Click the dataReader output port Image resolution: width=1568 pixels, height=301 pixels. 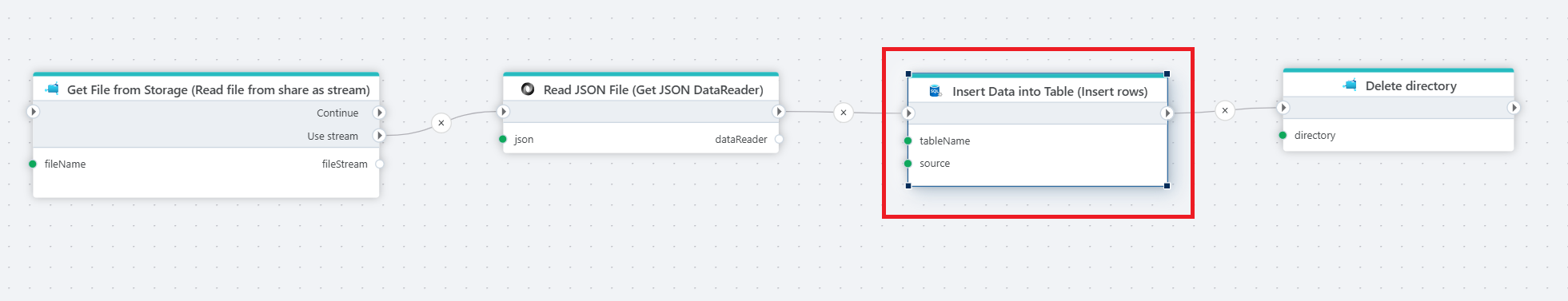[779, 139]
